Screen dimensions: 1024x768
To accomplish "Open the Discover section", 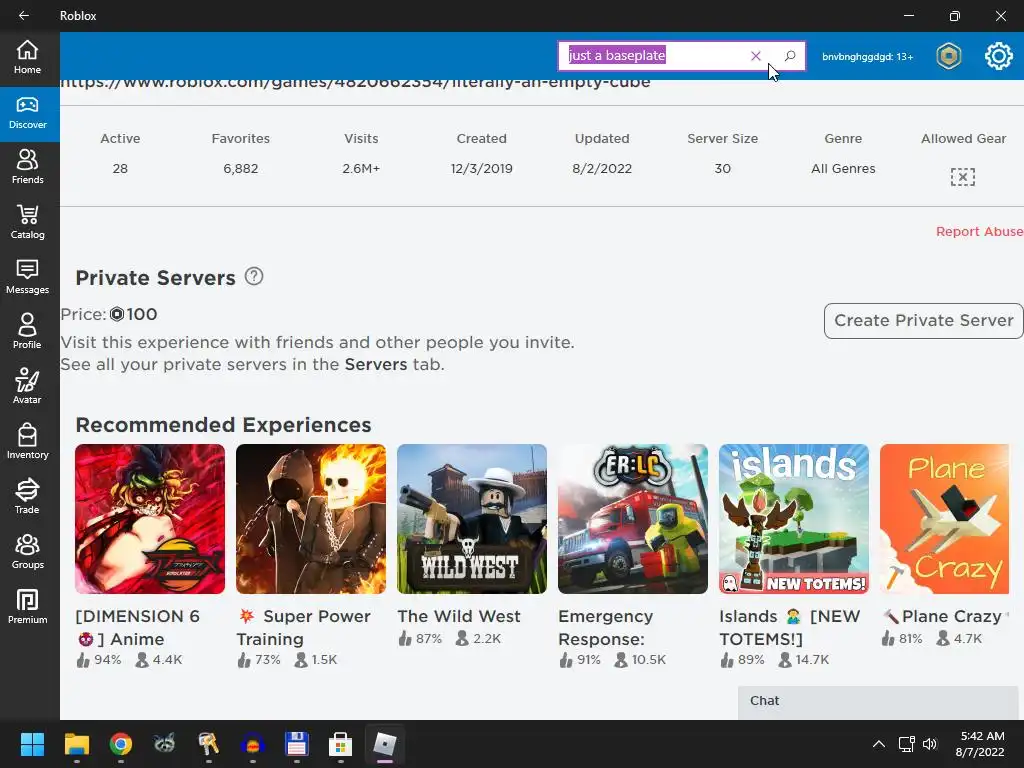I will click(27, 114).
